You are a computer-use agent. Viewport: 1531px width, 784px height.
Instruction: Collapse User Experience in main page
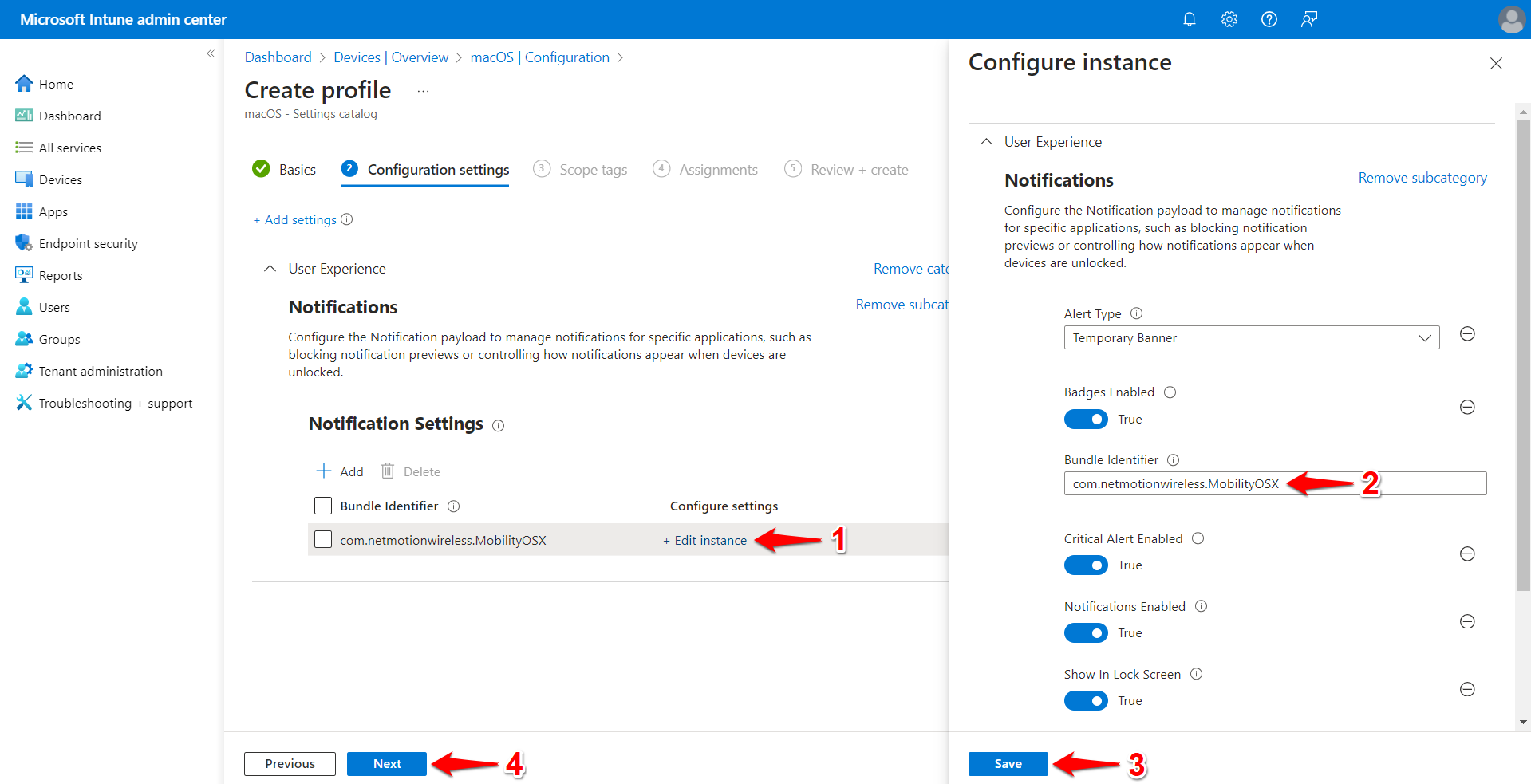[270, 269]
